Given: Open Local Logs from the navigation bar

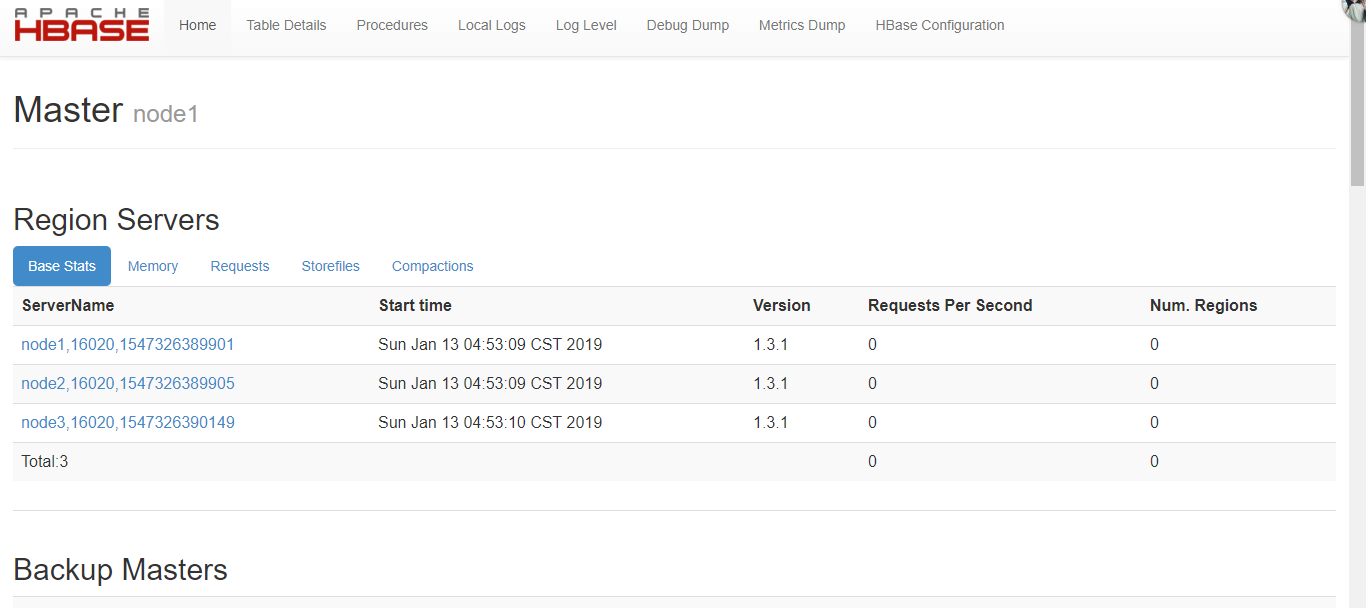Looking at the screenshot, I should (x=491, y=24).
